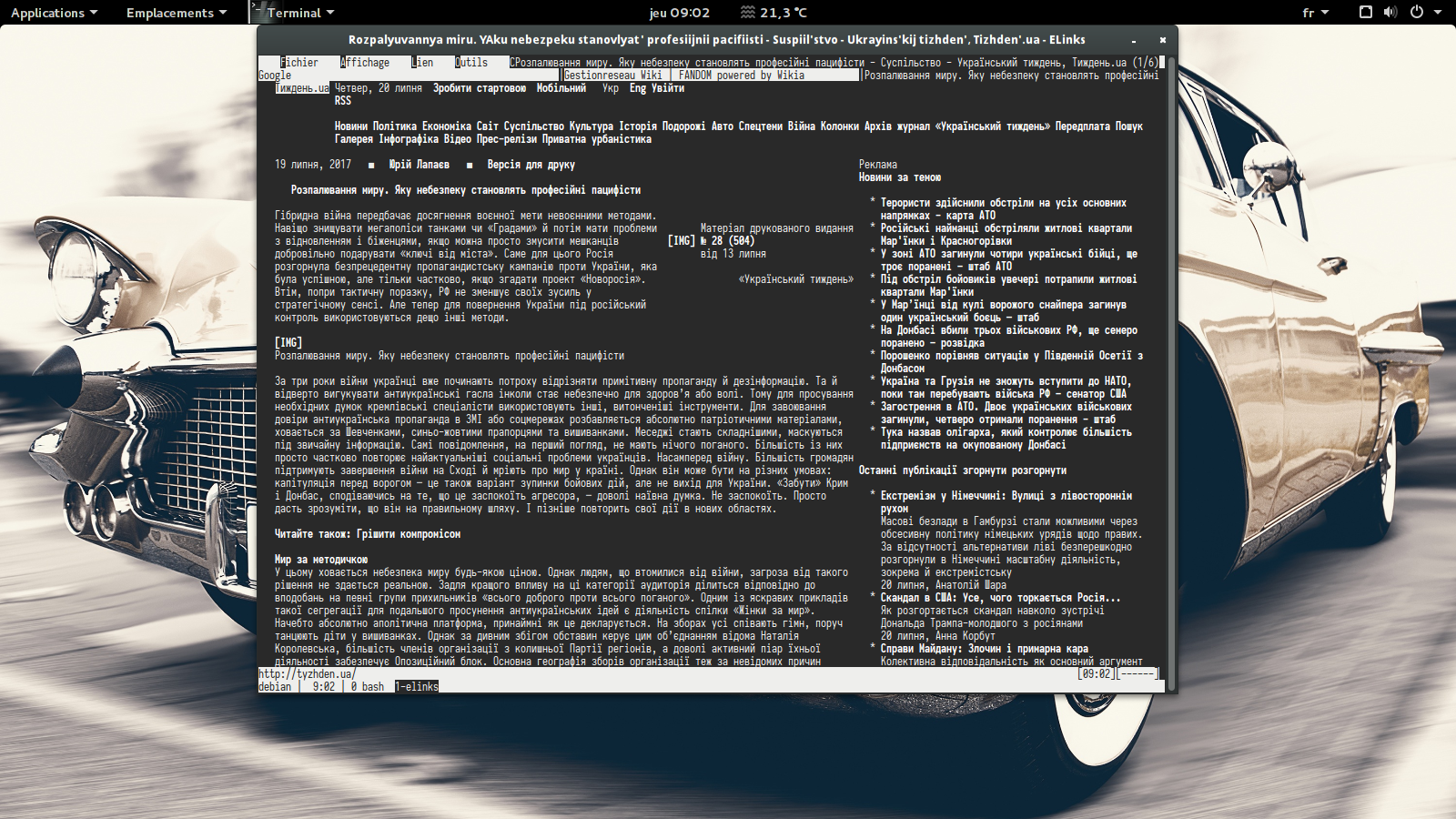Open Скандал в США article link

pyautogui.click(x=1001, y=598)
